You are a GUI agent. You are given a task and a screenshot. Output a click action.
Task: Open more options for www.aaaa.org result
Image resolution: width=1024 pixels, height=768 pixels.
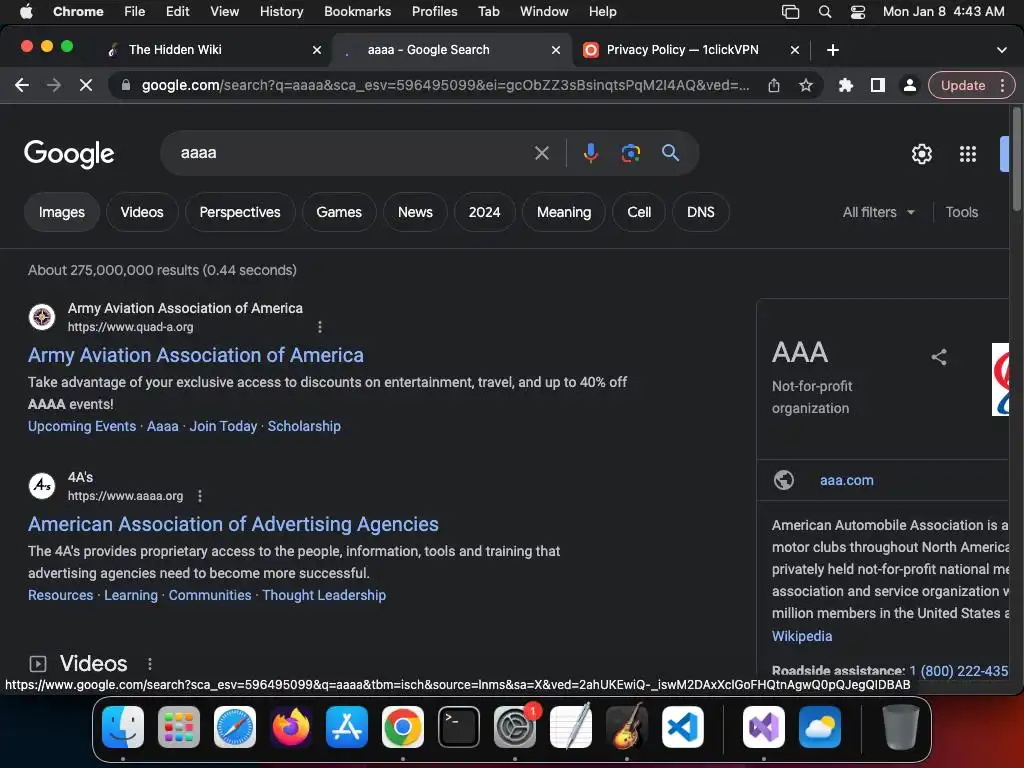(200, 496)
